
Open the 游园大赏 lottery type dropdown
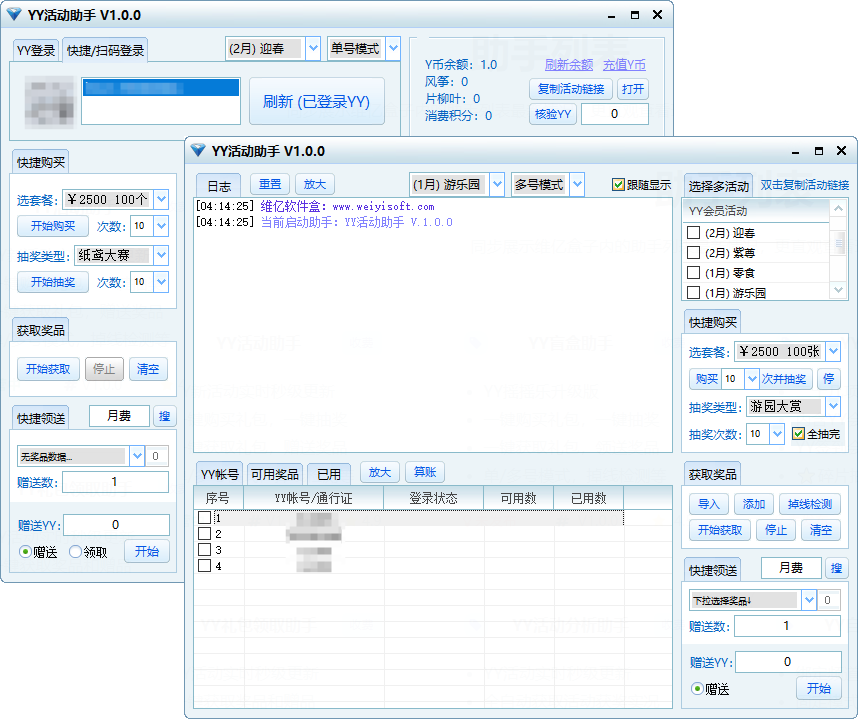pos(833,407)
